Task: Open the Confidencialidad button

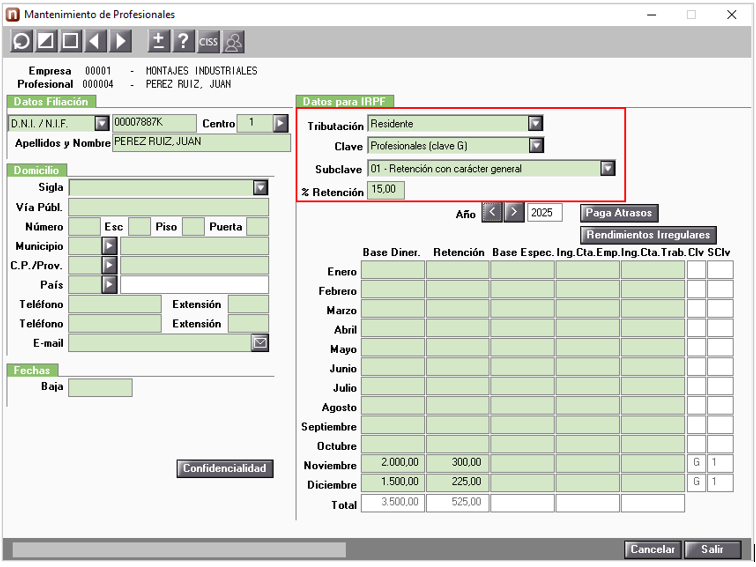Action: click(225, 468)
